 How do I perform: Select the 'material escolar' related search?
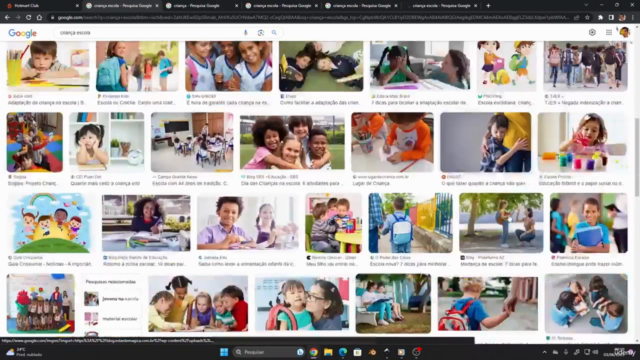click(x=112, y=319)
